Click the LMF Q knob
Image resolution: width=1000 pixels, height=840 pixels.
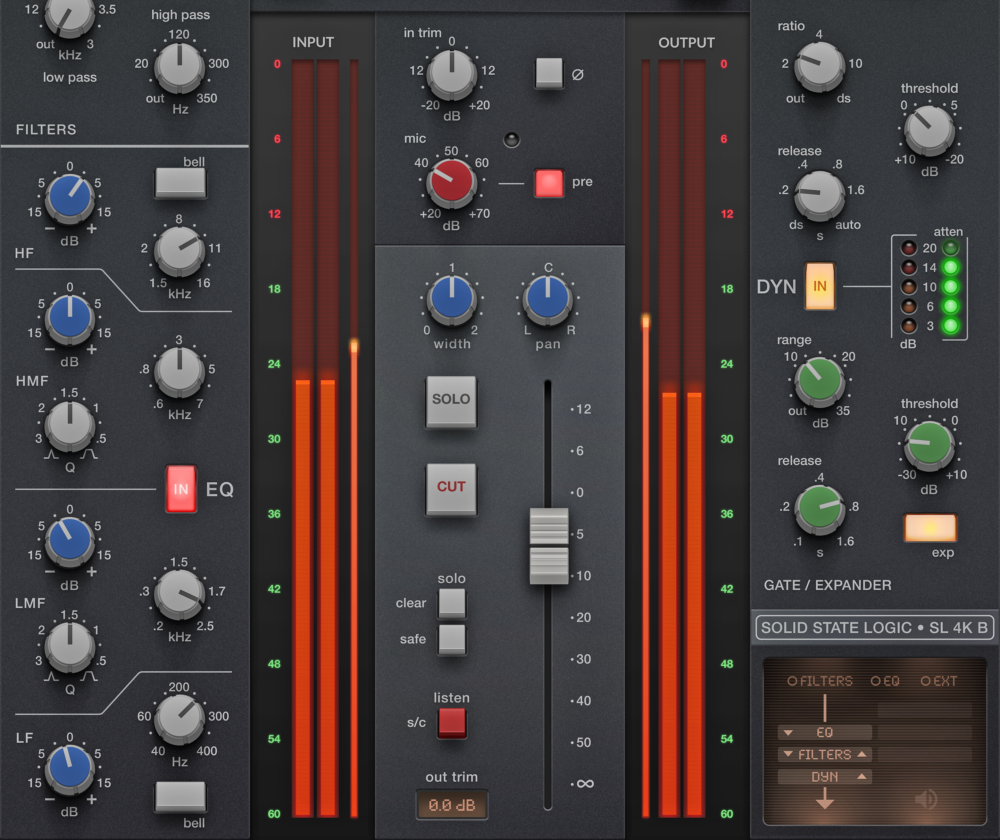70,646
